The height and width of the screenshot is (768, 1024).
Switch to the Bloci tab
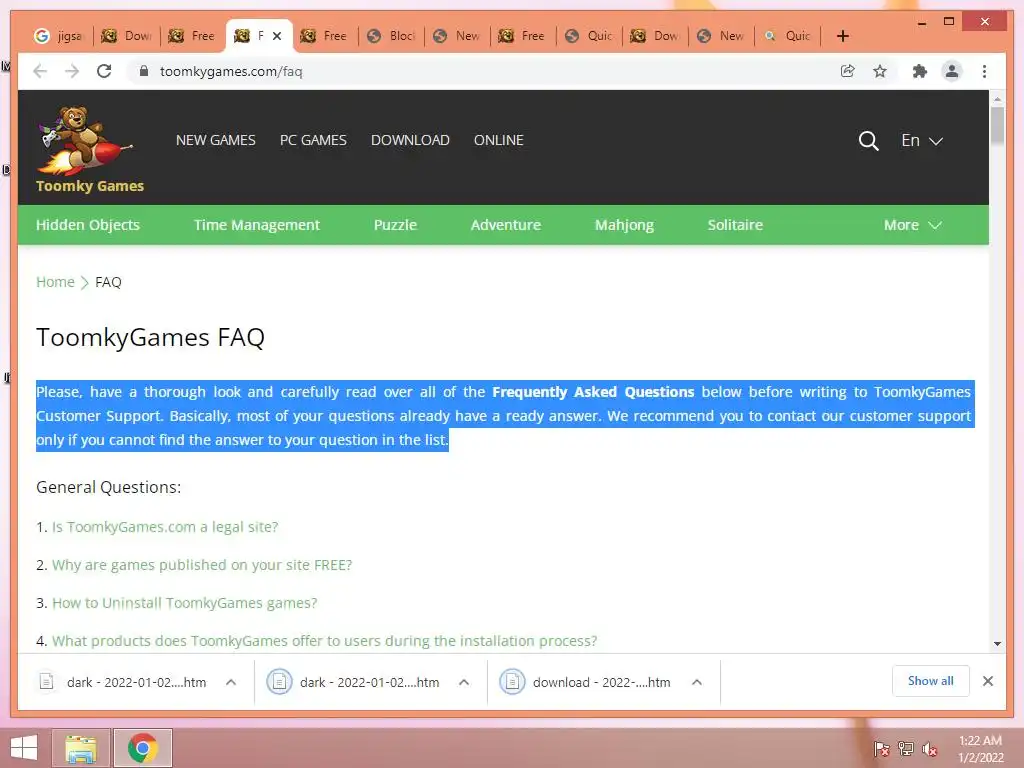[391, 36]
